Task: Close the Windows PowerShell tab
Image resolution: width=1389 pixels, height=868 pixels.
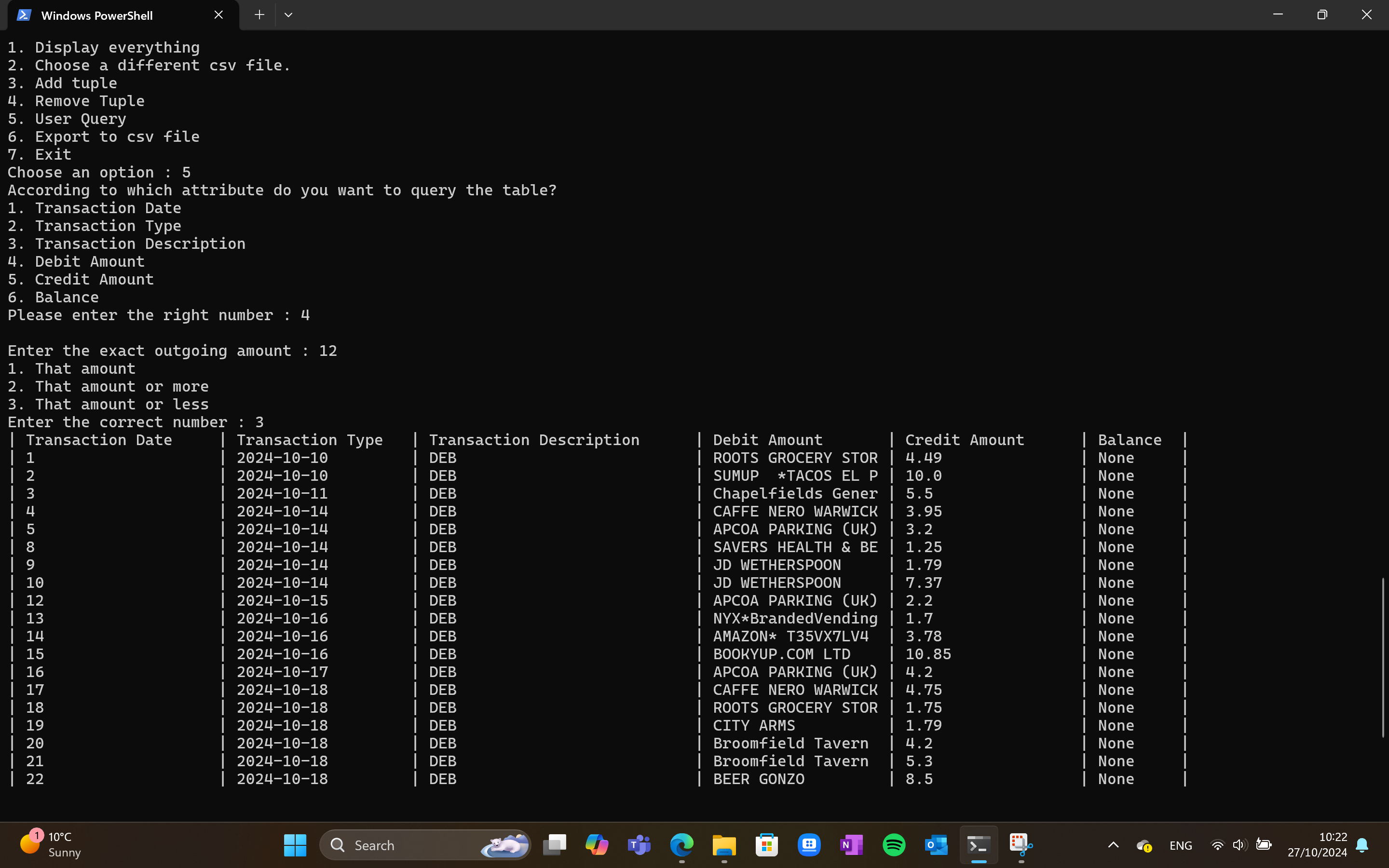Action: [x=218, y=15]
